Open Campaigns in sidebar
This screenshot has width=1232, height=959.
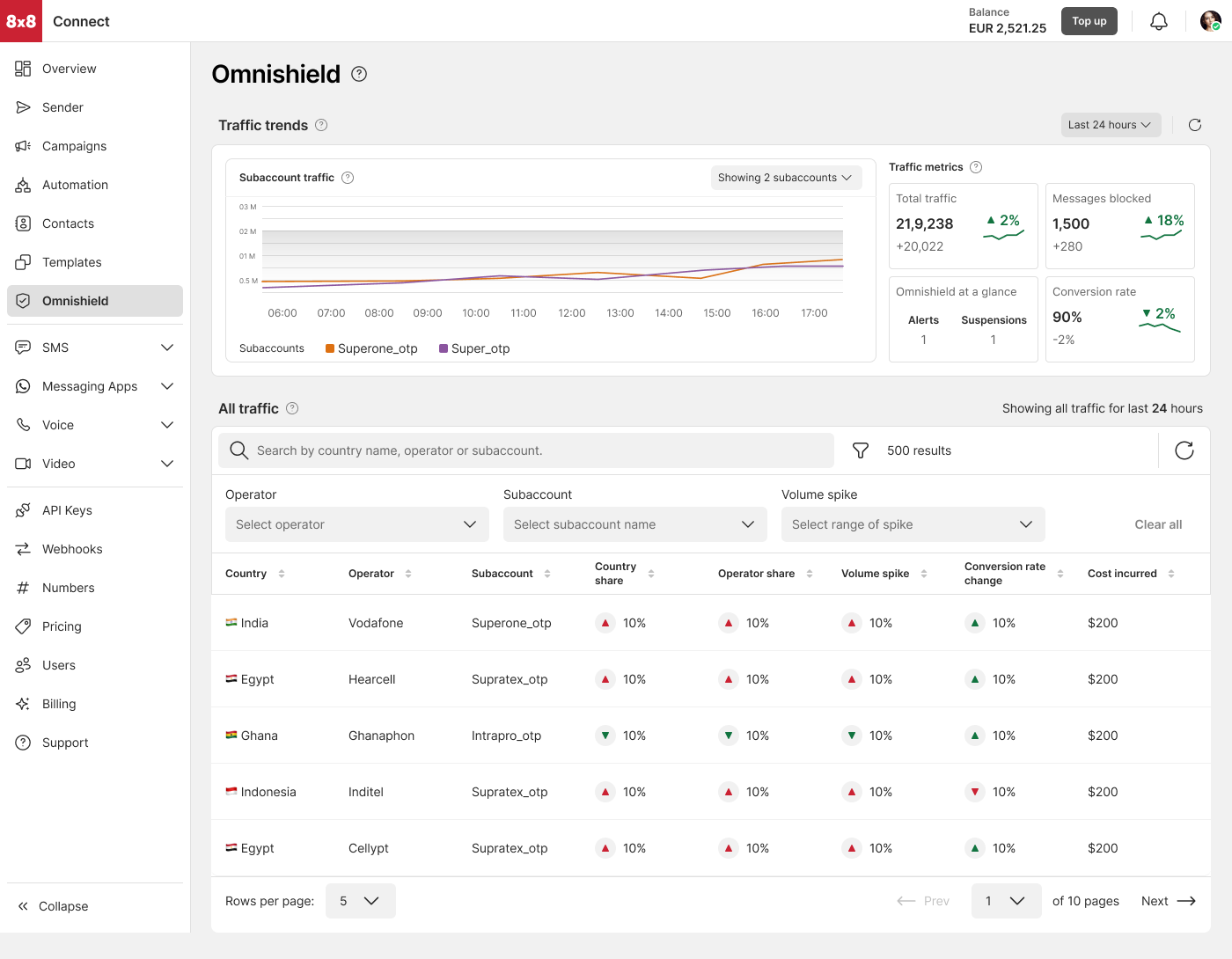[x=95, y=146]
